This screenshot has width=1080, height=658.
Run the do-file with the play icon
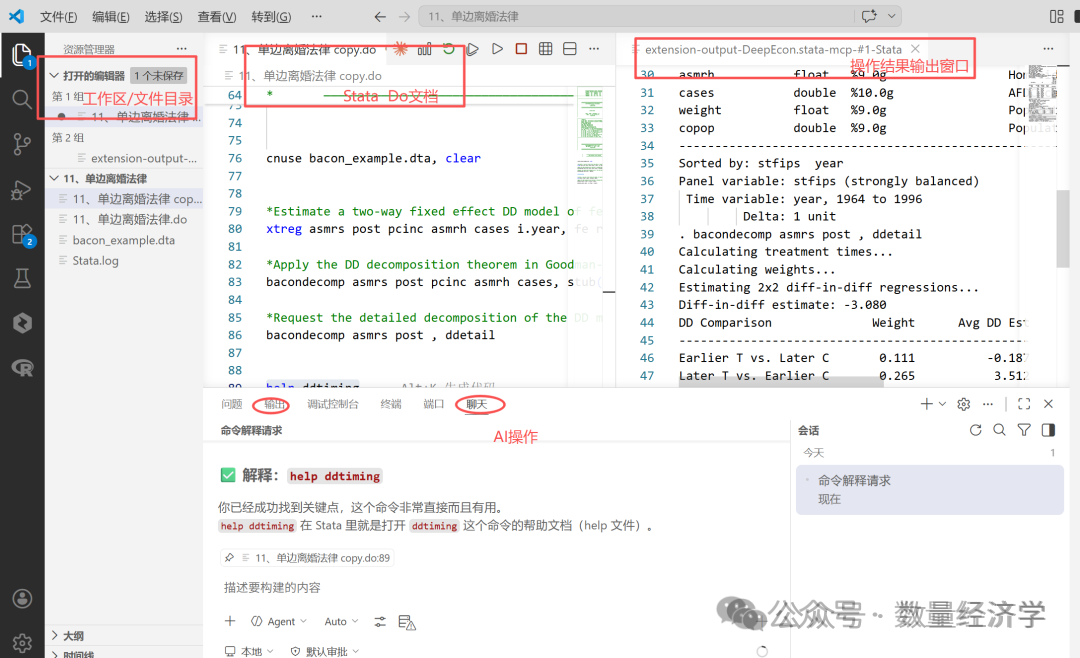coord(497,49)
